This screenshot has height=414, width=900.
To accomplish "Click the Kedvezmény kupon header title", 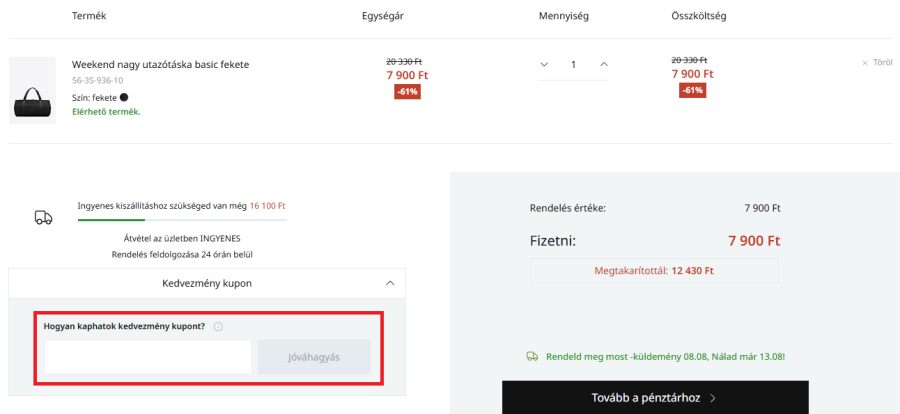I will tap(207, 283).
